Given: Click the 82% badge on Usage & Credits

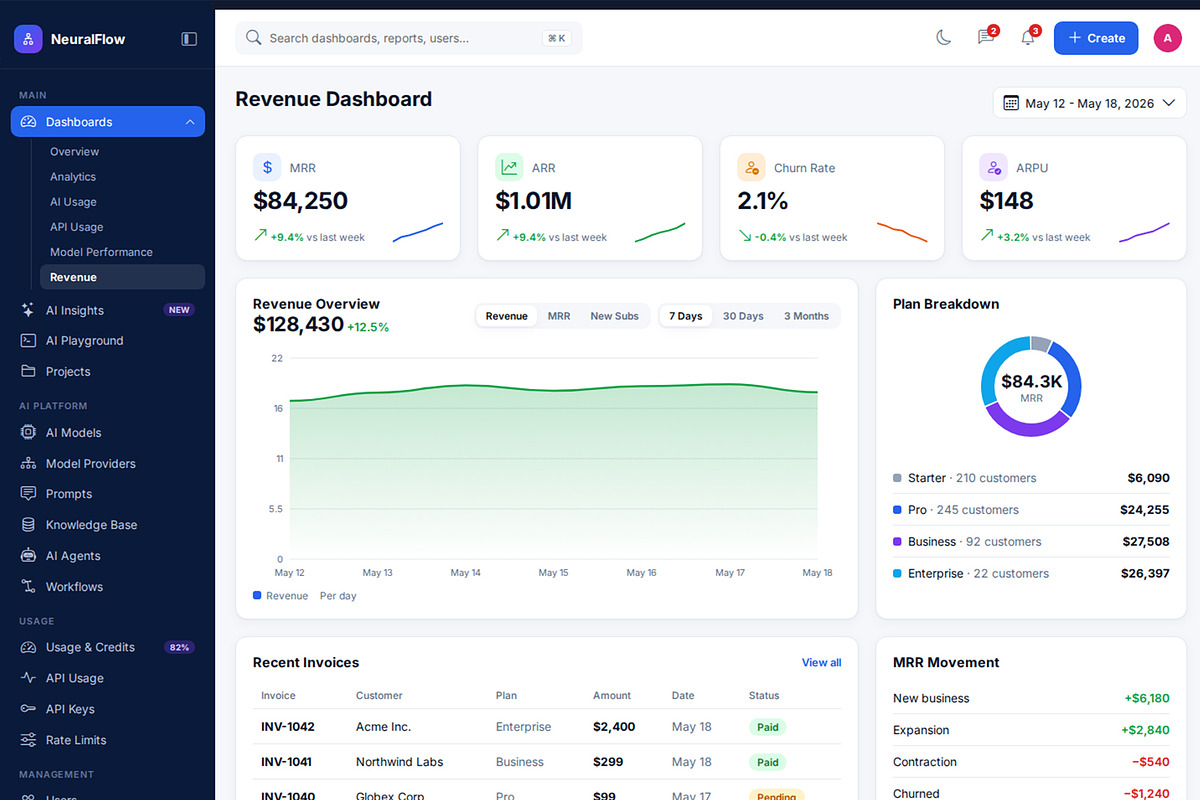Looking at the screenshot, I should coord(180,647).
